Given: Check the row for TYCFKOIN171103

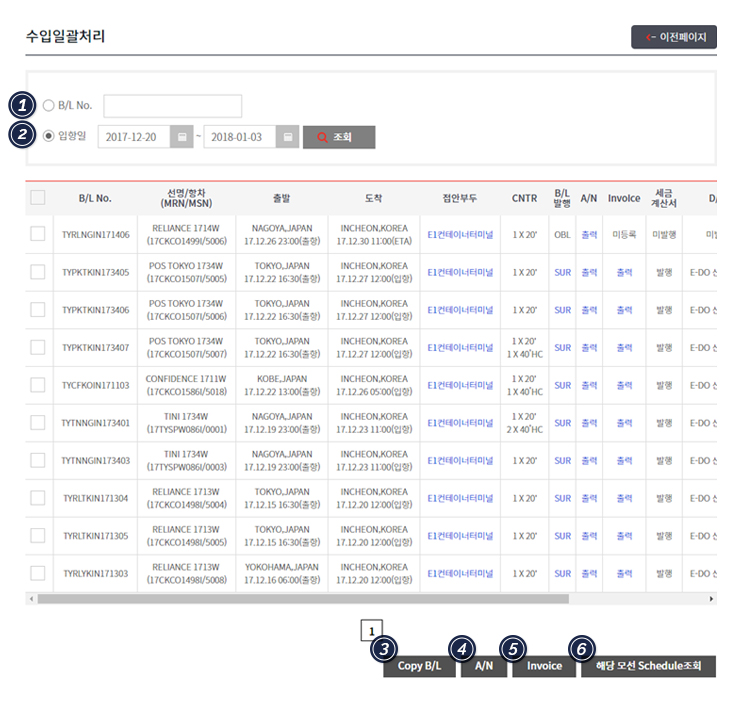Looking at the screenshot, I should [x=38, y=385].
